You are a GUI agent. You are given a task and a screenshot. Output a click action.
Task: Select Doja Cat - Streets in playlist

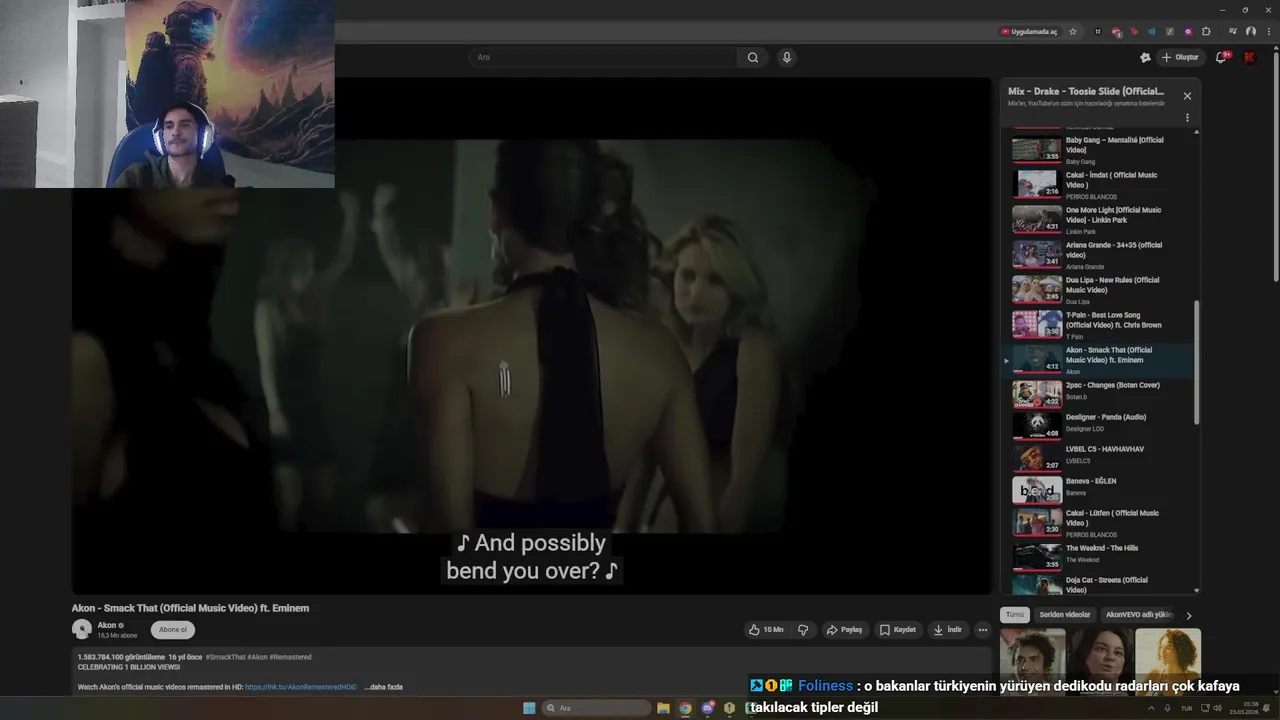pos(1099,584)
